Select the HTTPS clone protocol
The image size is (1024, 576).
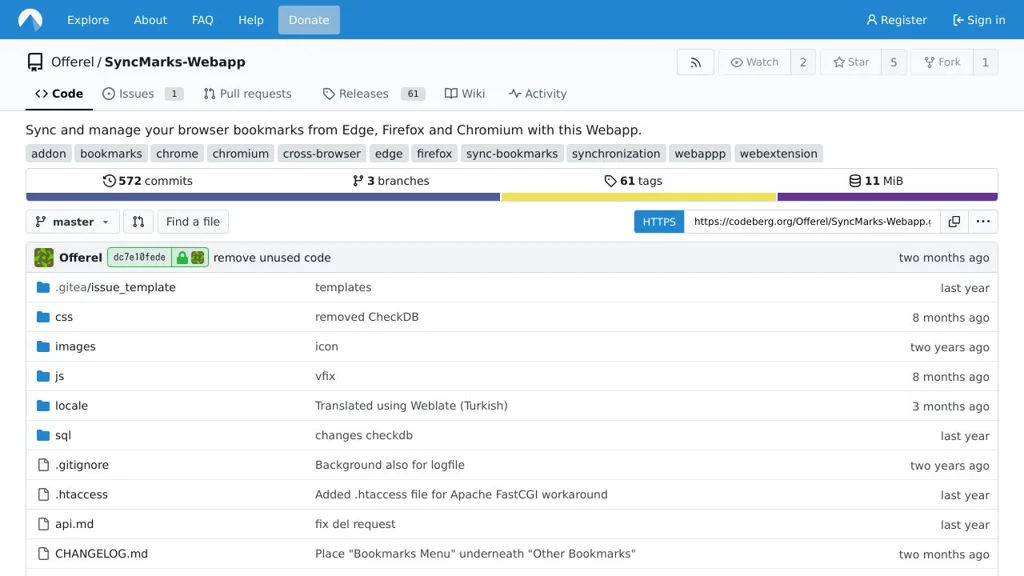click(x=659, y=222)
